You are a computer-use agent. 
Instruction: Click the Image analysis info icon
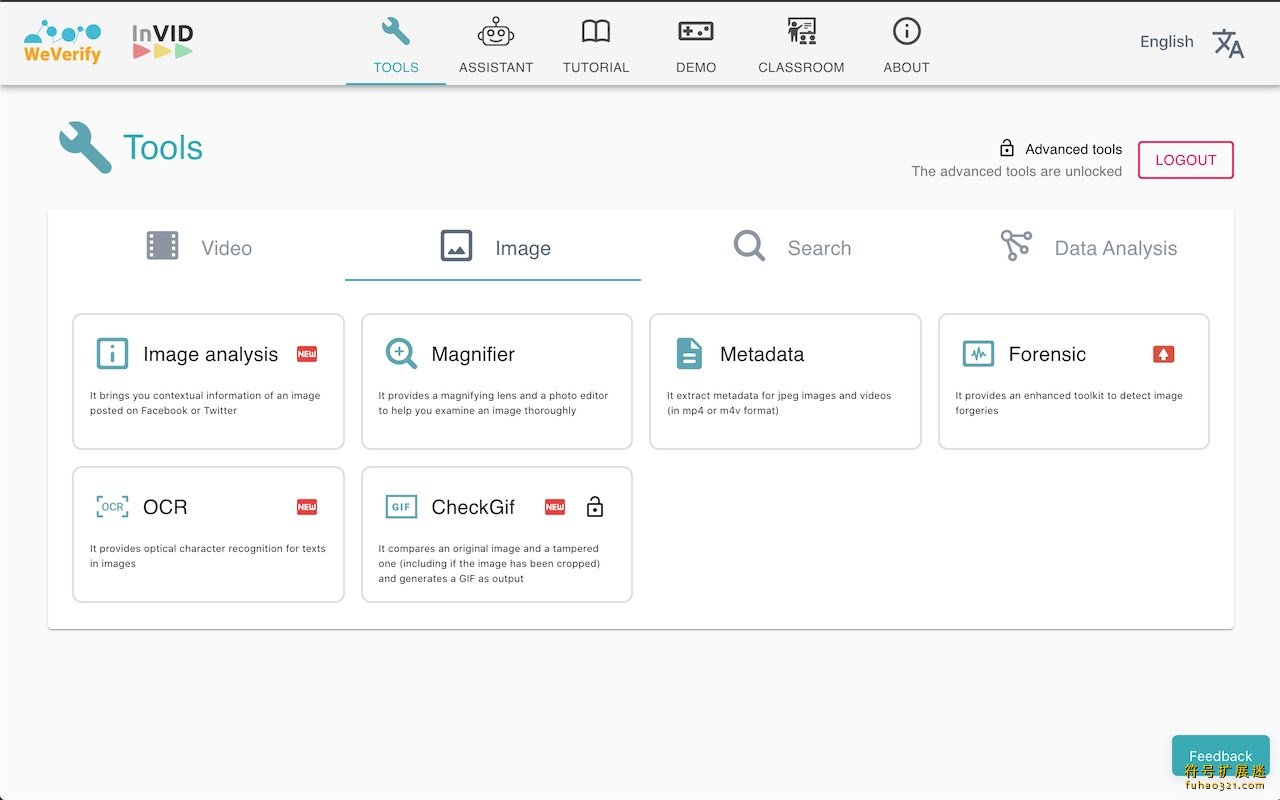112,354
